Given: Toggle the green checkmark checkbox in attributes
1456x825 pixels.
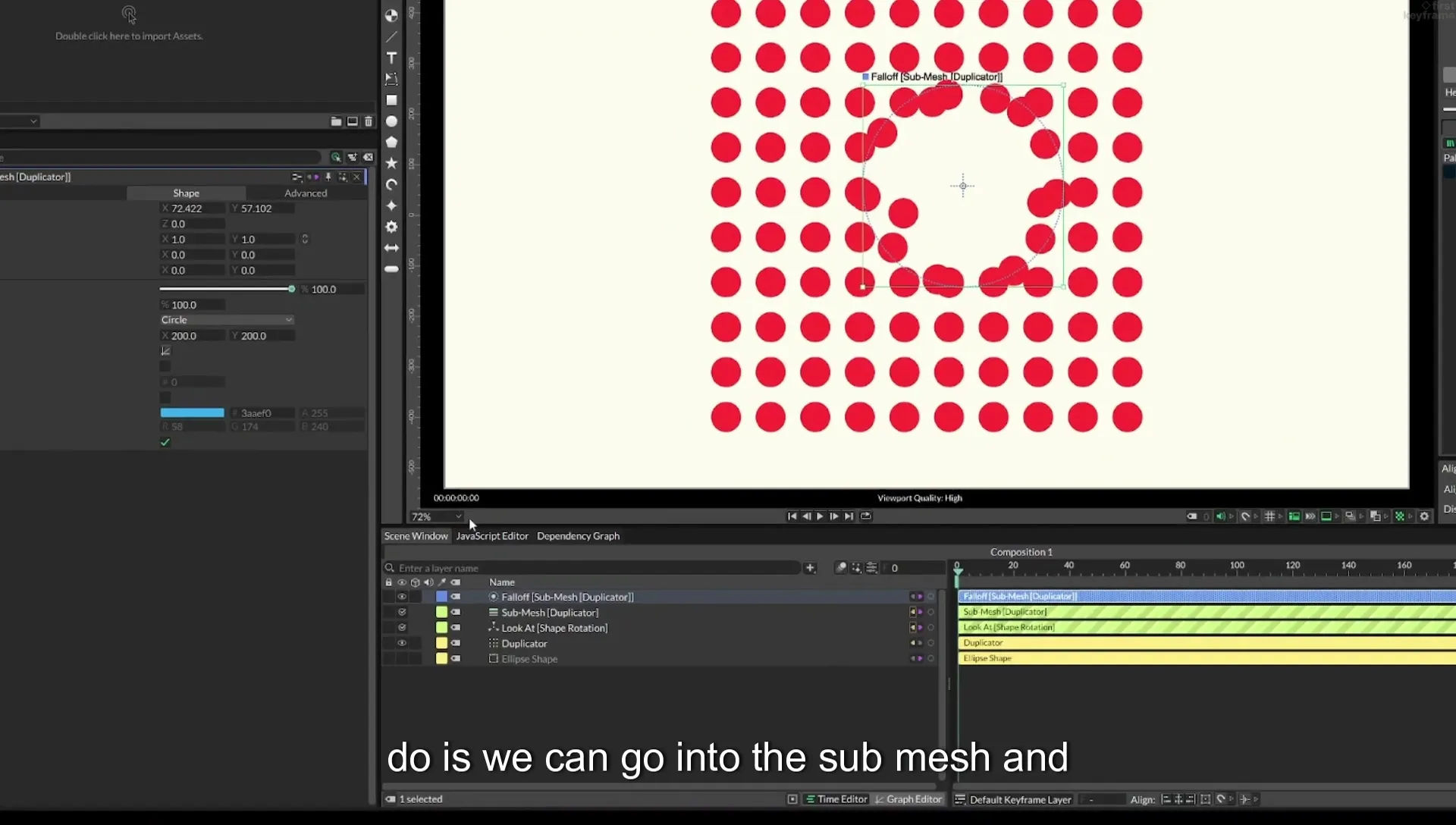Looking at the screenshot, I should (165, 442).
